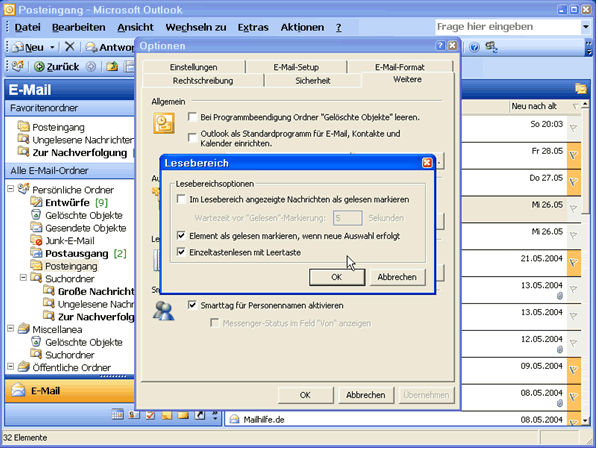Open the Frage hier eingeben dropdown arrow
This screenshot has width=598, height=449.
[585, 27]
